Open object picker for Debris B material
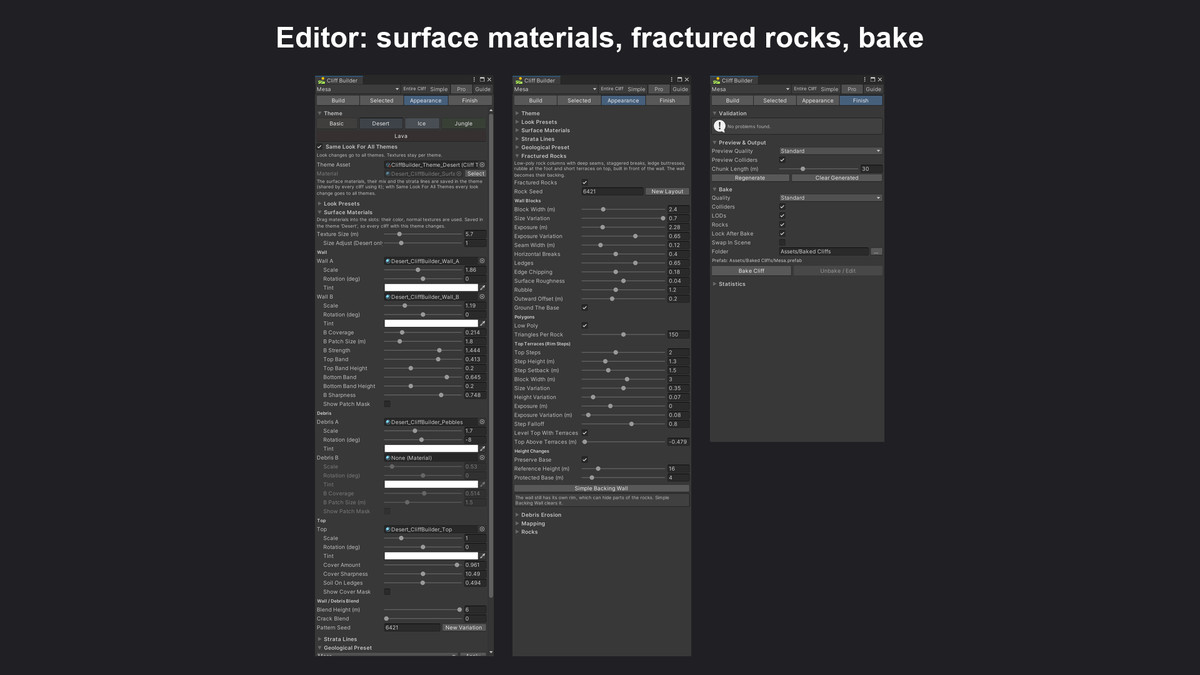The height and width of the screenshot is (675, 1200). coord(482,458)
